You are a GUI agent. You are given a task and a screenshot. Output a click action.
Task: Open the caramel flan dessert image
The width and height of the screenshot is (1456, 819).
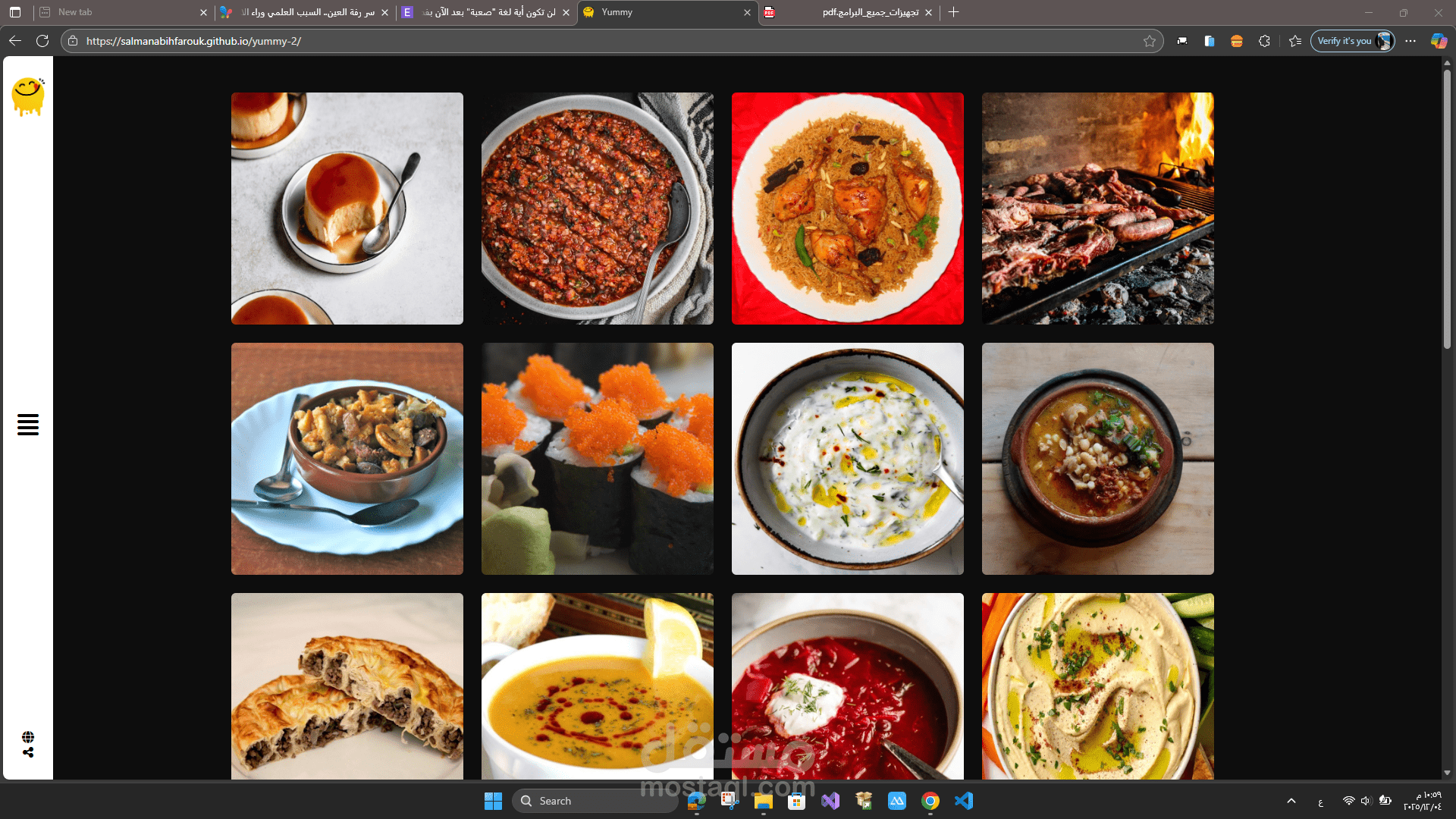(347, 209)
